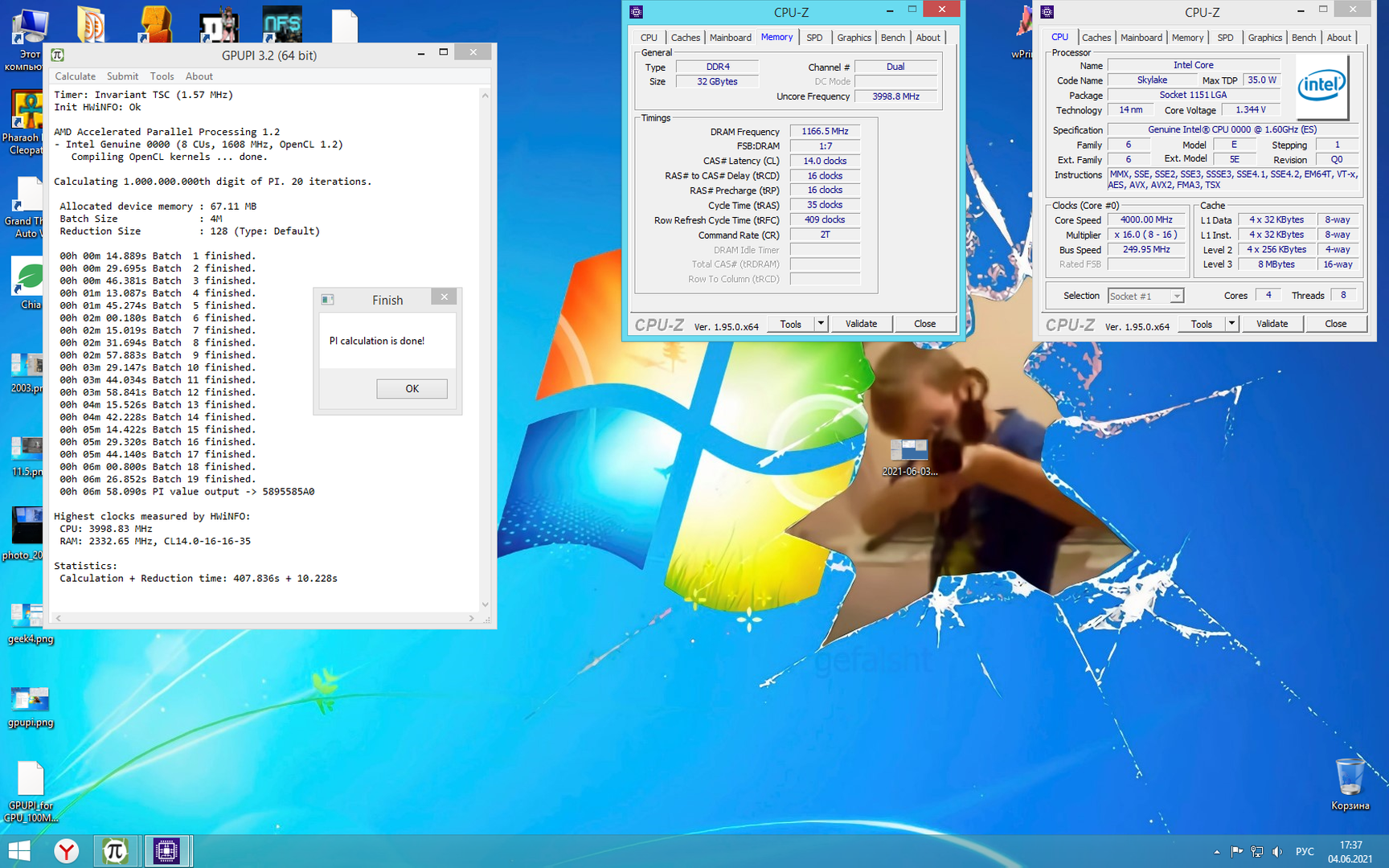
Task: Click Memory CPU-Z window title icon
Action: tap(637, 12)
